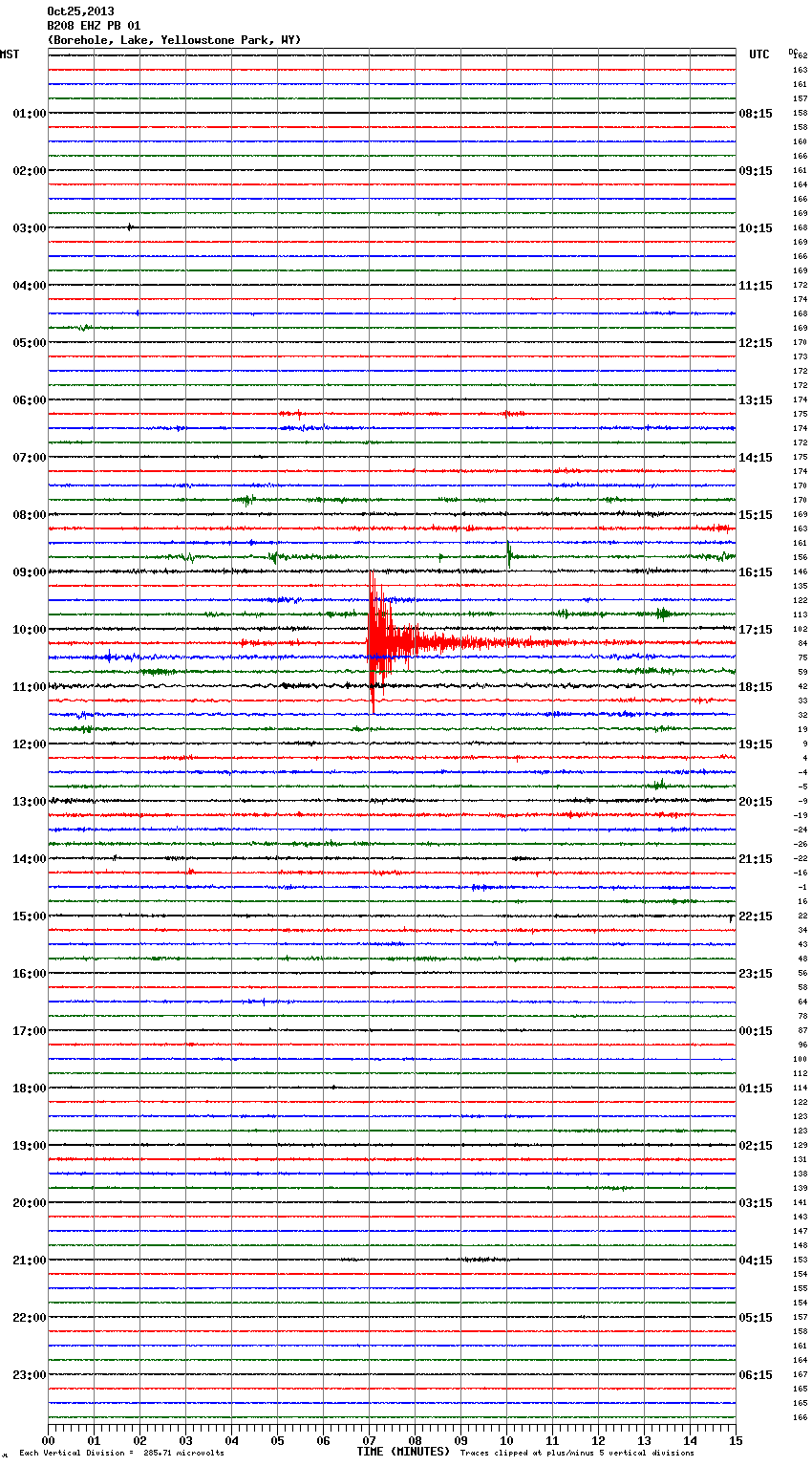Viewport: 812px width, 1466px height.
Task: Select the 01:00 MST time label
Action: [30, 114]
